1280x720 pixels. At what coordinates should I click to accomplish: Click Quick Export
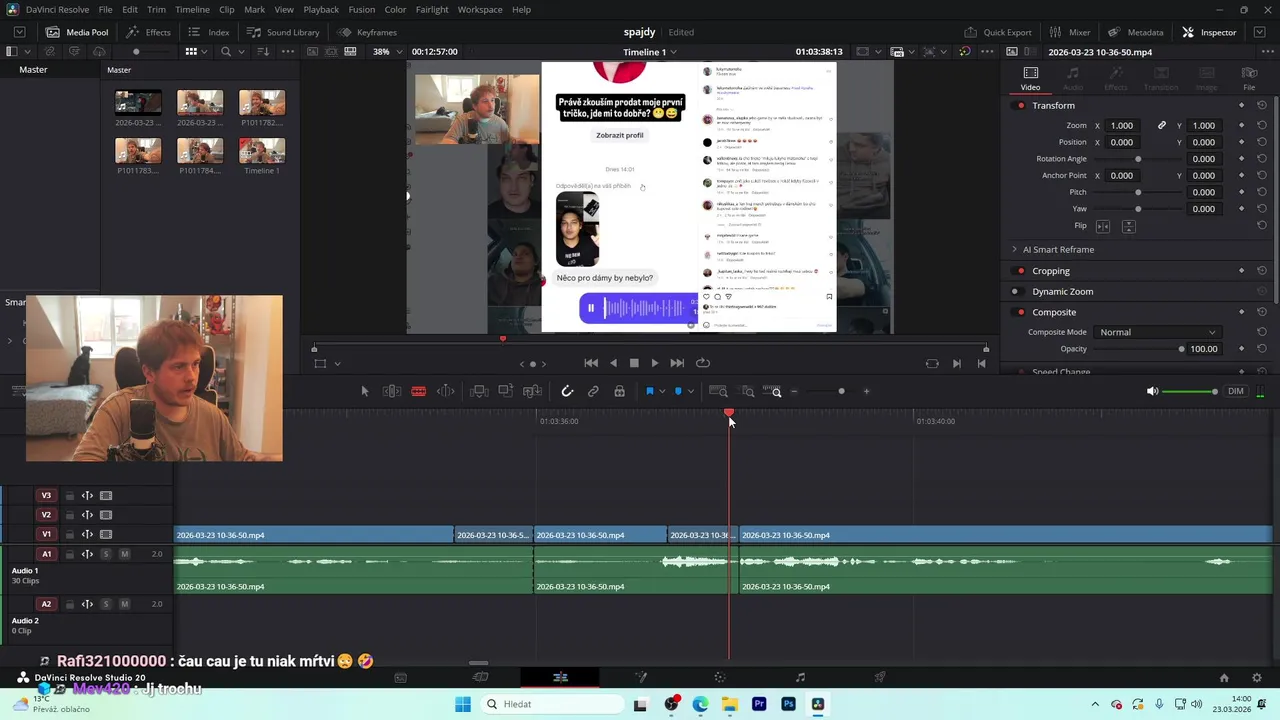tap(997, 32)
